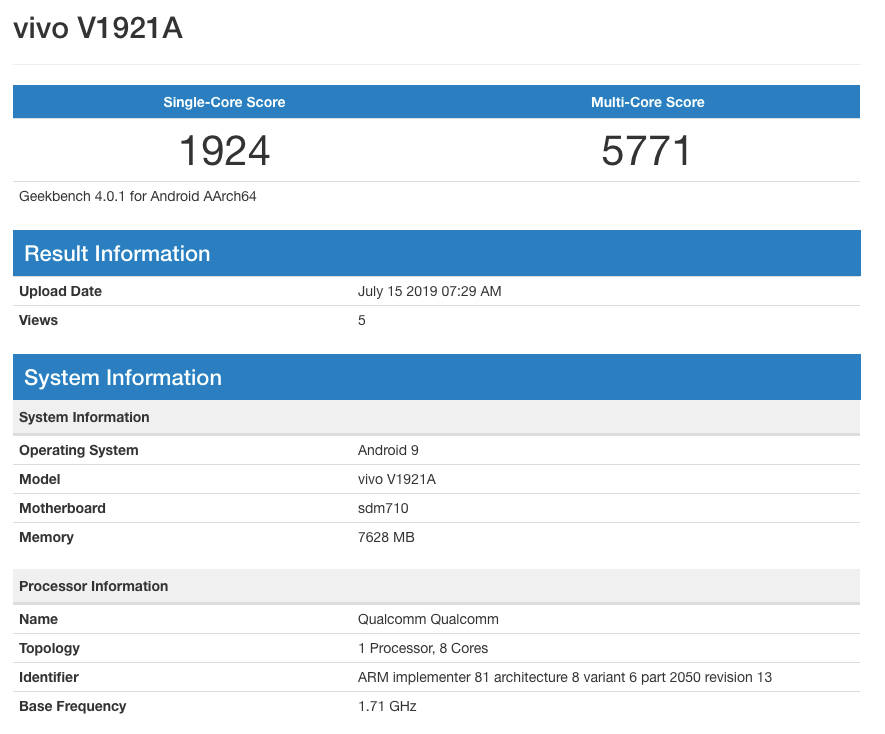Select the sdm710 motherboard value
This screenshot has width=885, height=734.
click(x=383, y=508)
